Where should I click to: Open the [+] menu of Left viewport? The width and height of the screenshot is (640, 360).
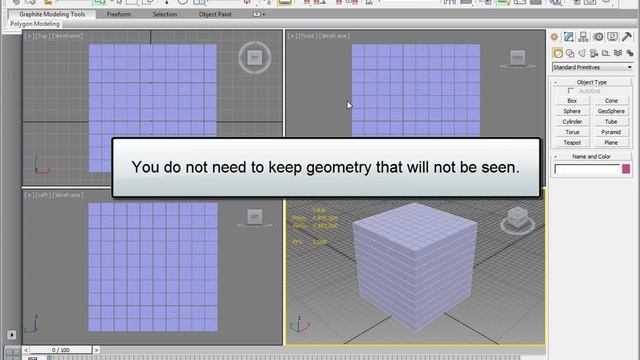tap(29, 195)
